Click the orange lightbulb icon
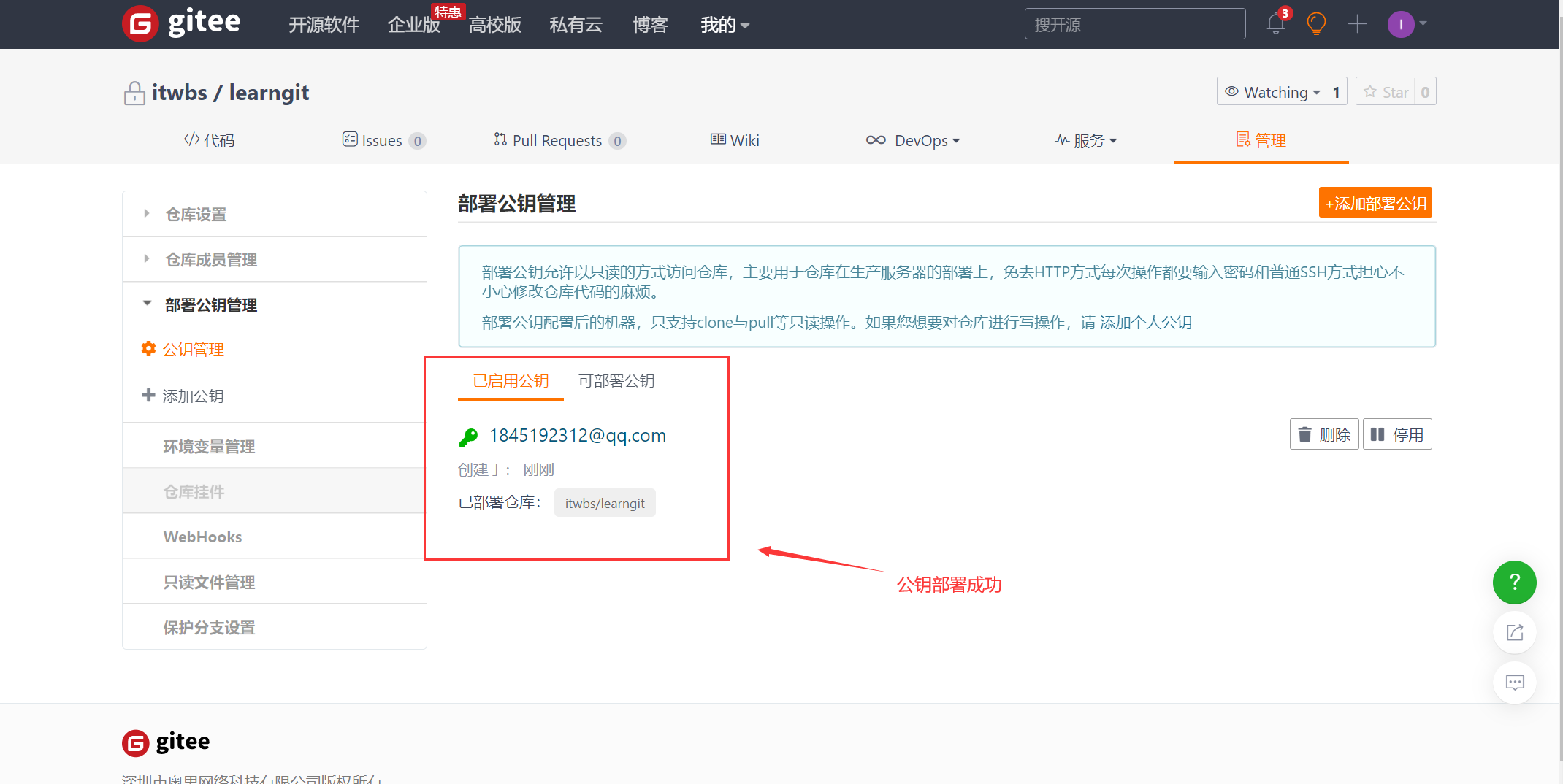1563x784 pixels. [1316, 24]
